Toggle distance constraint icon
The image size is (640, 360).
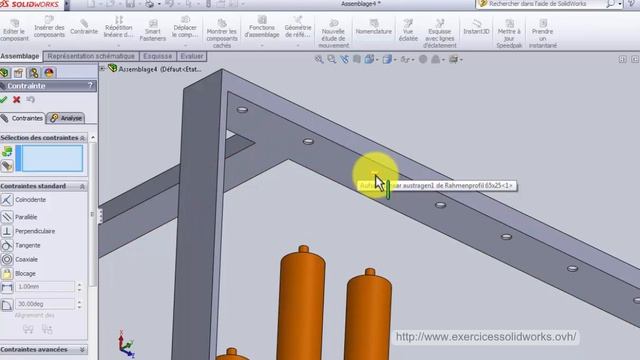(x=7, y=287)
